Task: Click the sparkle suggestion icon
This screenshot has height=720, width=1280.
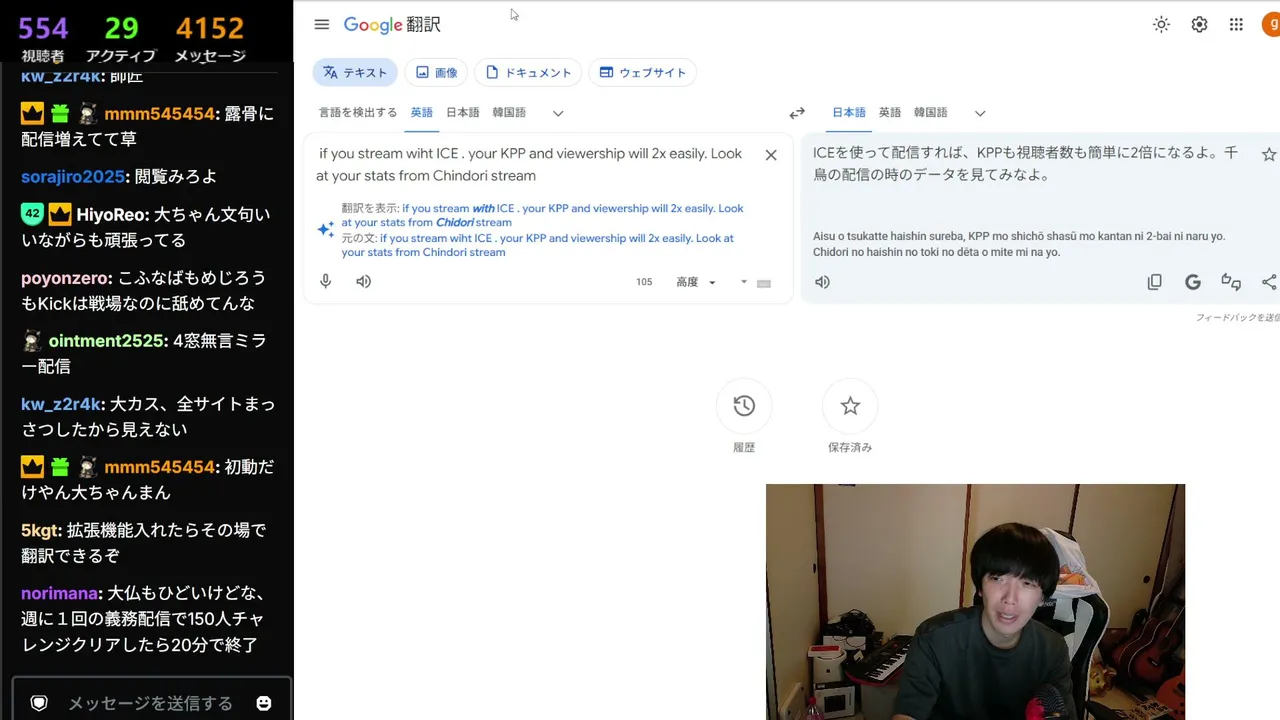Action: (x=326, y=230)
